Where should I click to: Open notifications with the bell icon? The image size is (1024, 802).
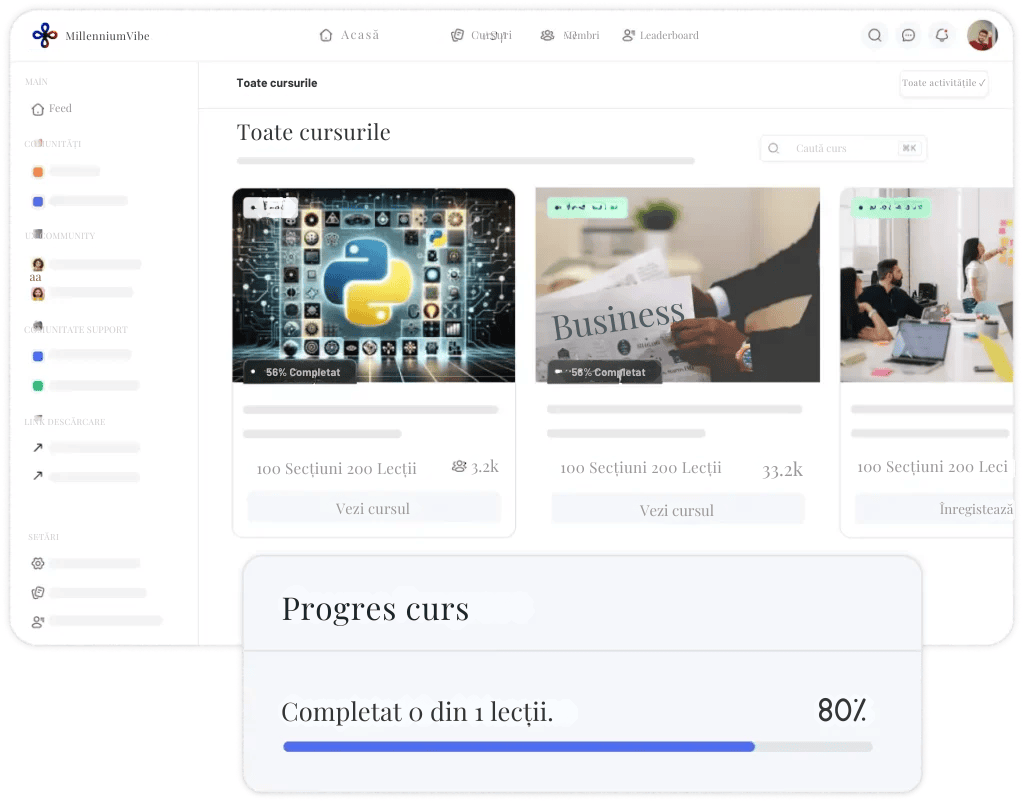click(x=941, y=36)
